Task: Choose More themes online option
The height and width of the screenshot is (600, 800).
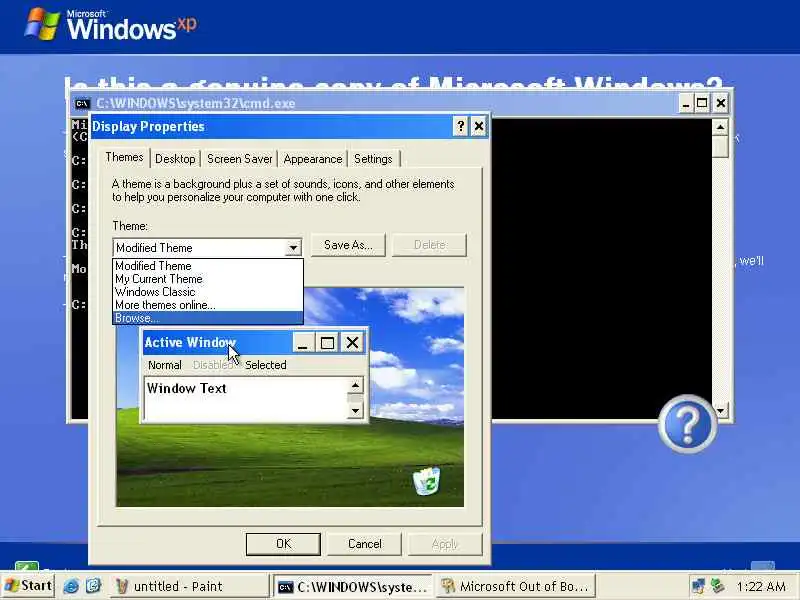Action: click(x=208, y=305)
